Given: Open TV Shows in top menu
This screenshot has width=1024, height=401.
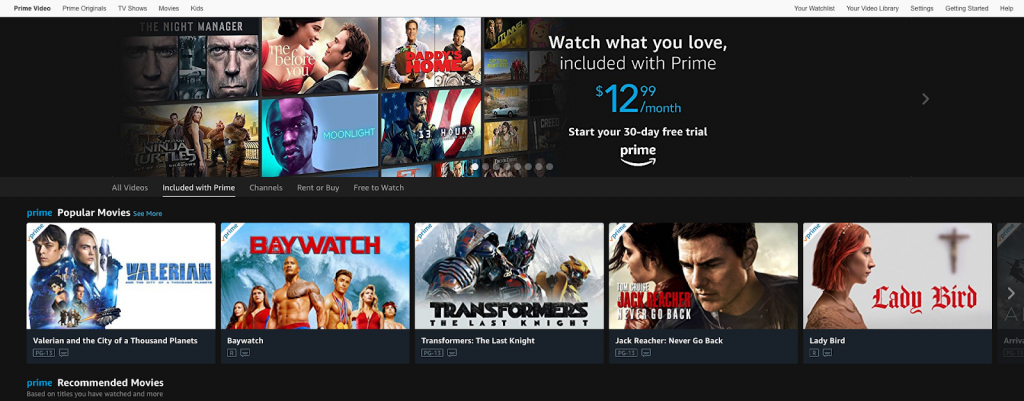Looking at the screenshot, I should [131, 8].
